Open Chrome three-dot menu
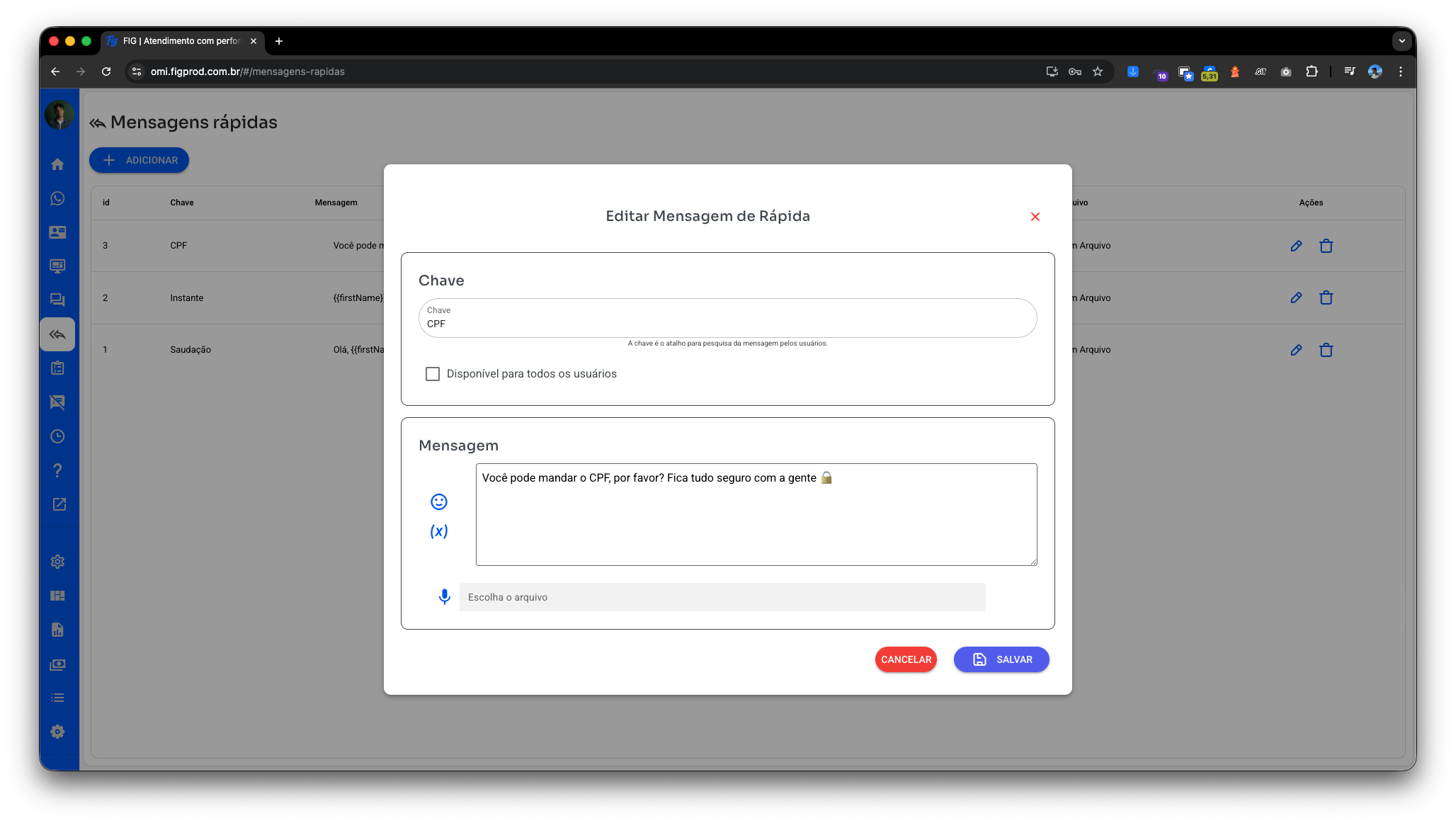The height and width of the screenshot is (823, 1456). click(1401, 72)
